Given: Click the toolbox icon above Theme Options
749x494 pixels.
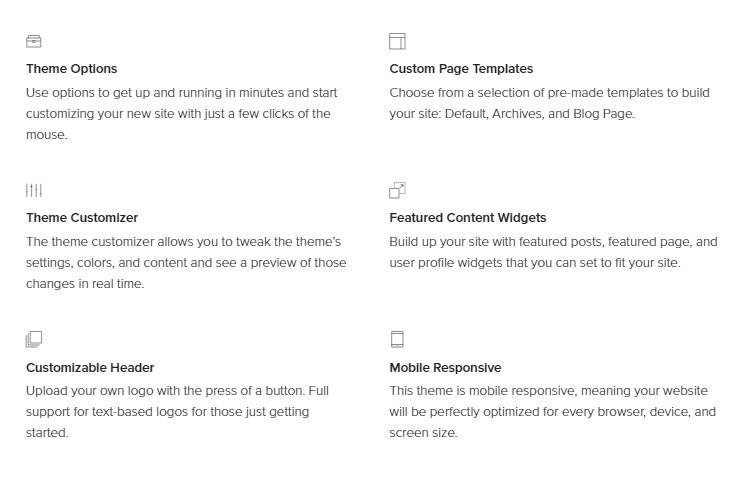Looking at the screenshot, I should pos(33,41).
